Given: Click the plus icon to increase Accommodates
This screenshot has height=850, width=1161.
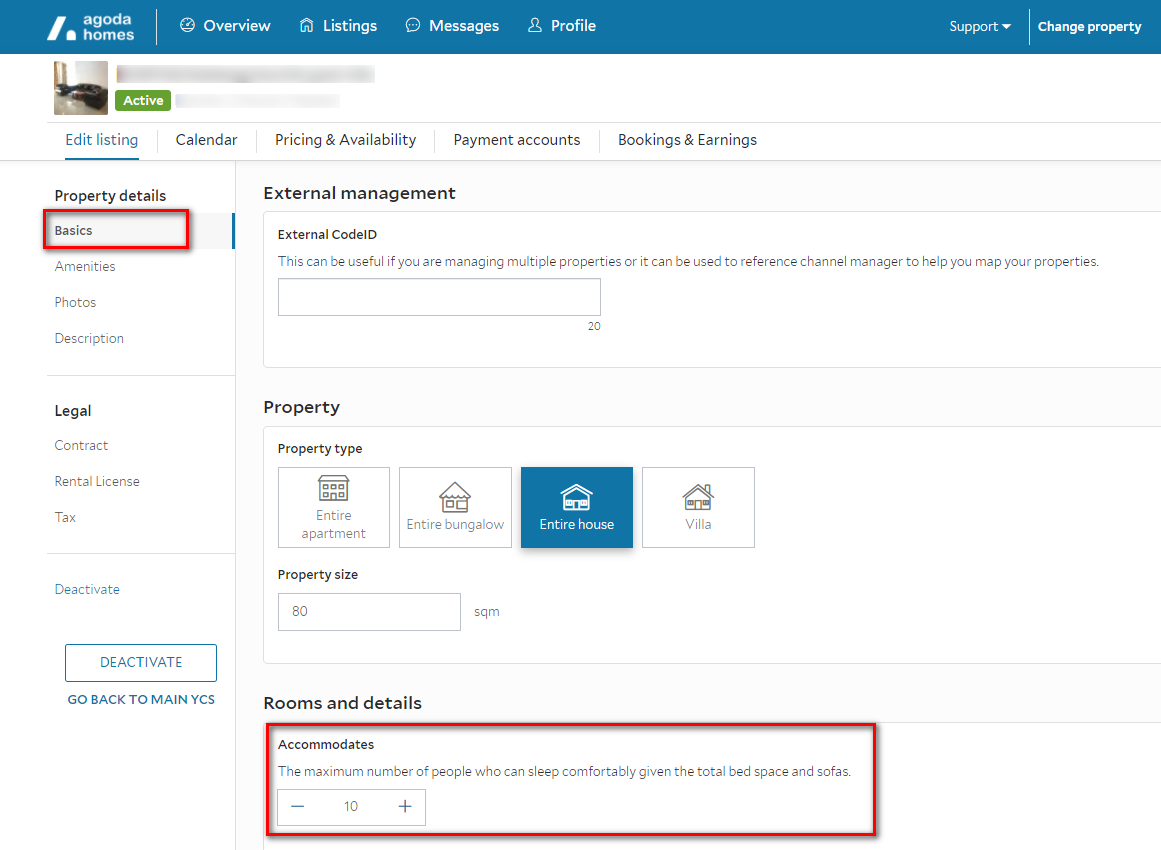Looking at the screenshot, I should tap(405, 807).
